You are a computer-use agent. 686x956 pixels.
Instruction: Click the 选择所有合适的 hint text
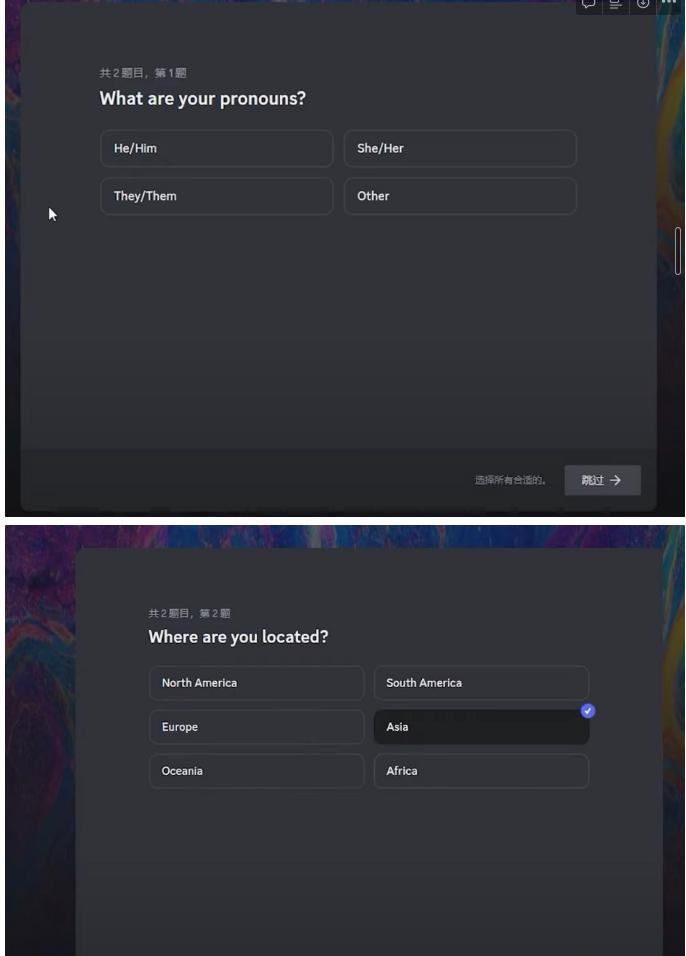coord(510,481)
